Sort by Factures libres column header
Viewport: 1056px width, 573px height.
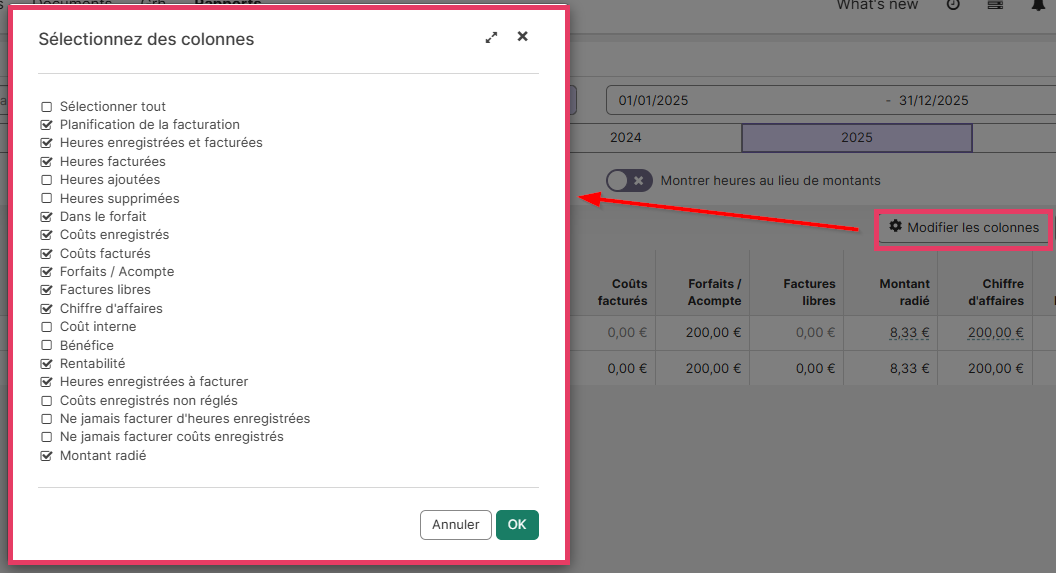(x=809, y=292)
